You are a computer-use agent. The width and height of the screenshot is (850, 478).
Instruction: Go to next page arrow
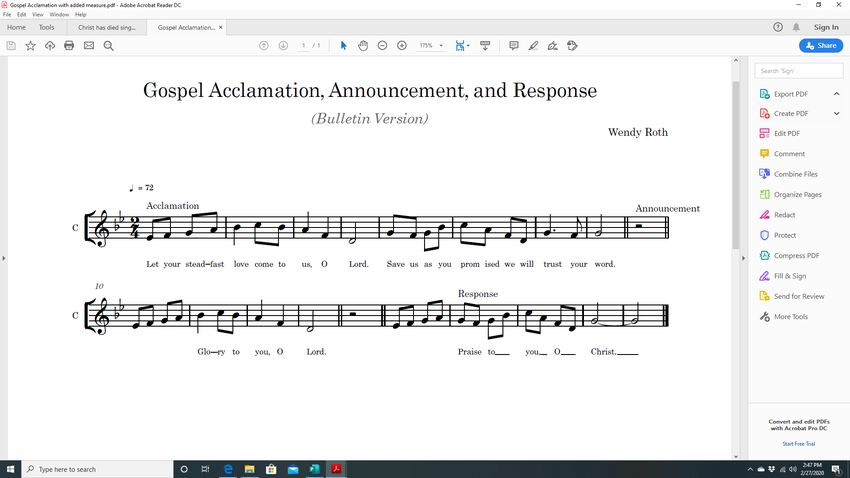[x=283, y=46]
